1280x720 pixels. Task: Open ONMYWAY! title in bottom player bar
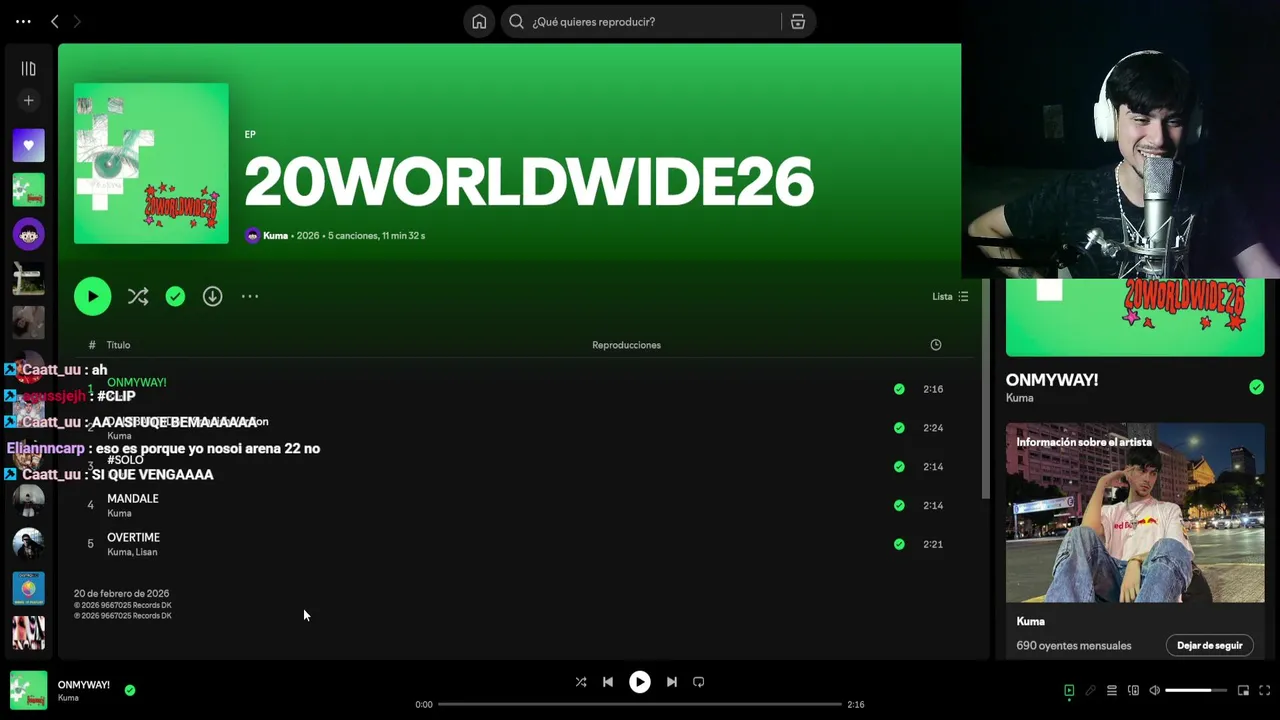(x=84, y=685)
